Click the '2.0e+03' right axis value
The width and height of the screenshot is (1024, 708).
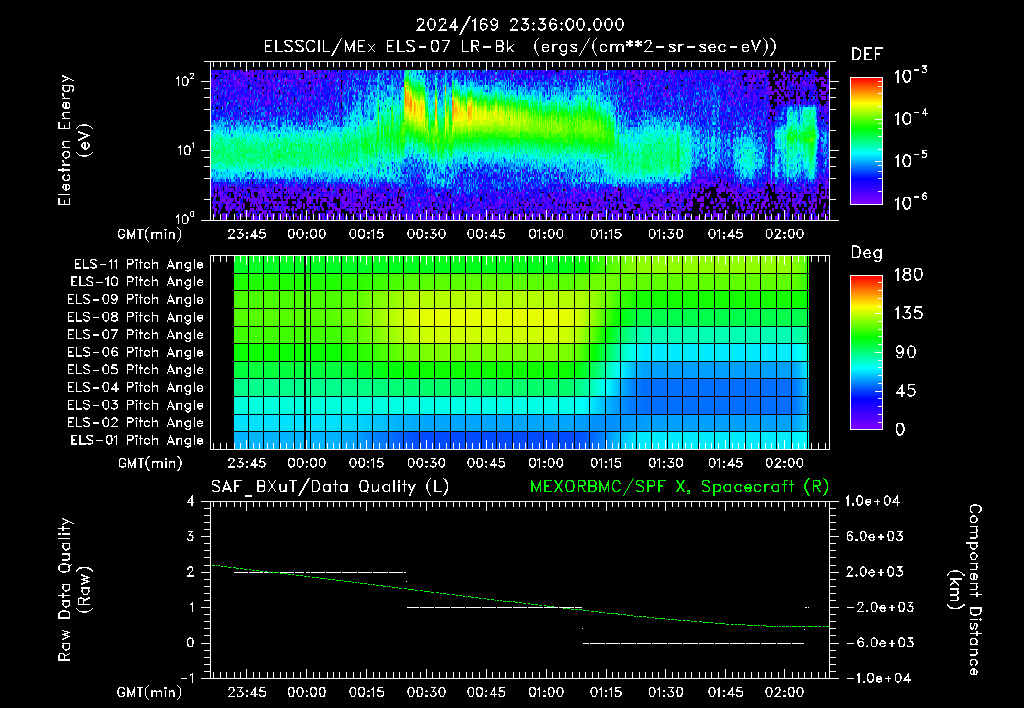tap(874, 571)
